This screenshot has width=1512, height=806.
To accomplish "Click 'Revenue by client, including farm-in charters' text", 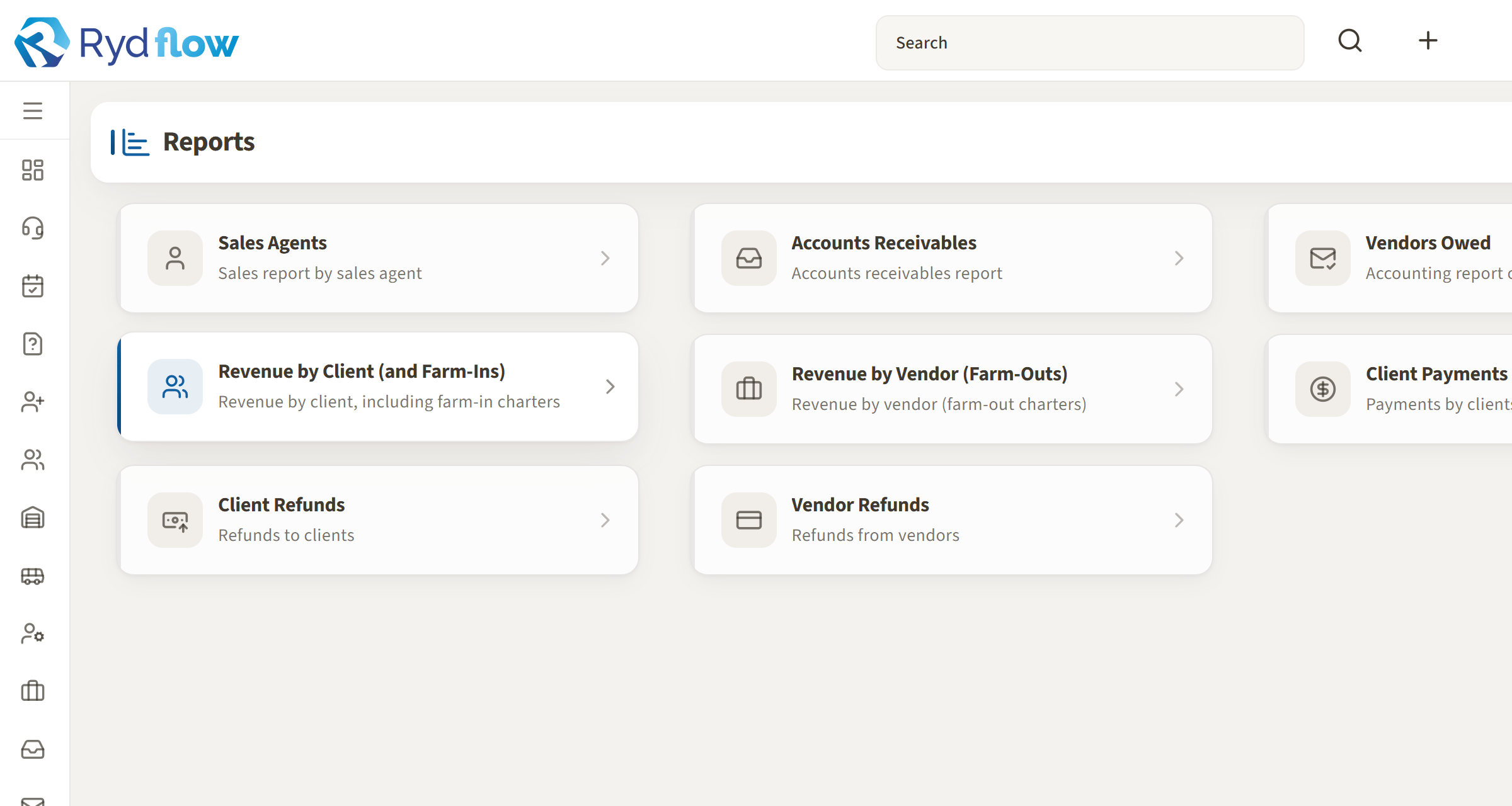I will click(x=389, y=402).
